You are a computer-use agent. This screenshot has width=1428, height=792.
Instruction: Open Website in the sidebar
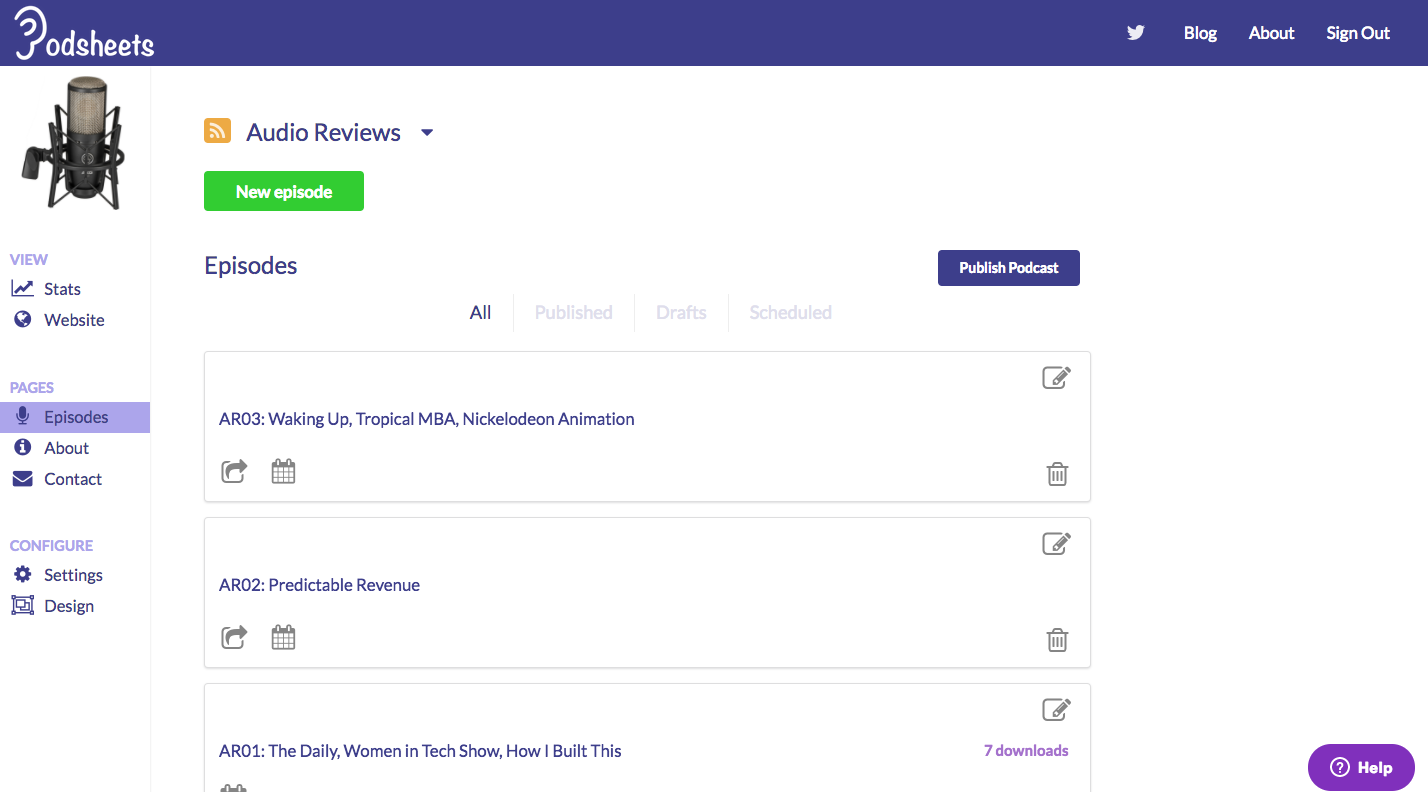click(x=74, y=320)
